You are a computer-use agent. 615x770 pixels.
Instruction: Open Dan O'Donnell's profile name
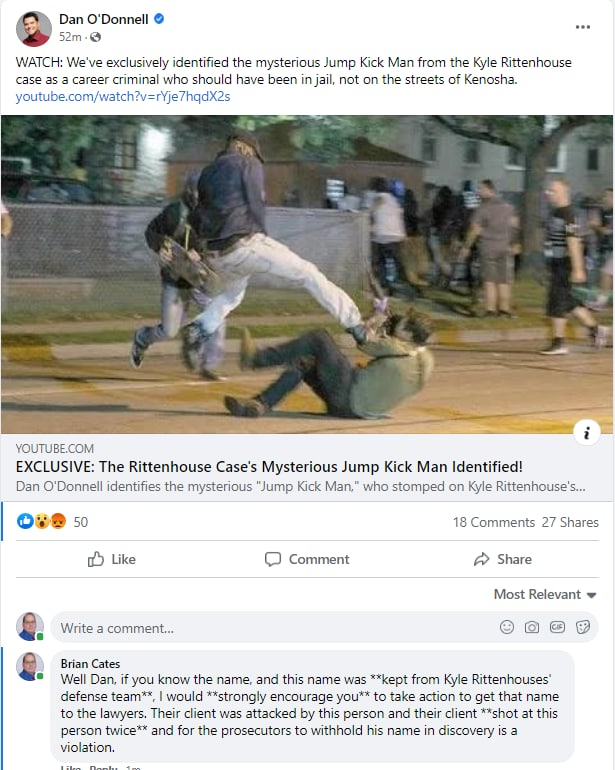(x=104, y=19)
